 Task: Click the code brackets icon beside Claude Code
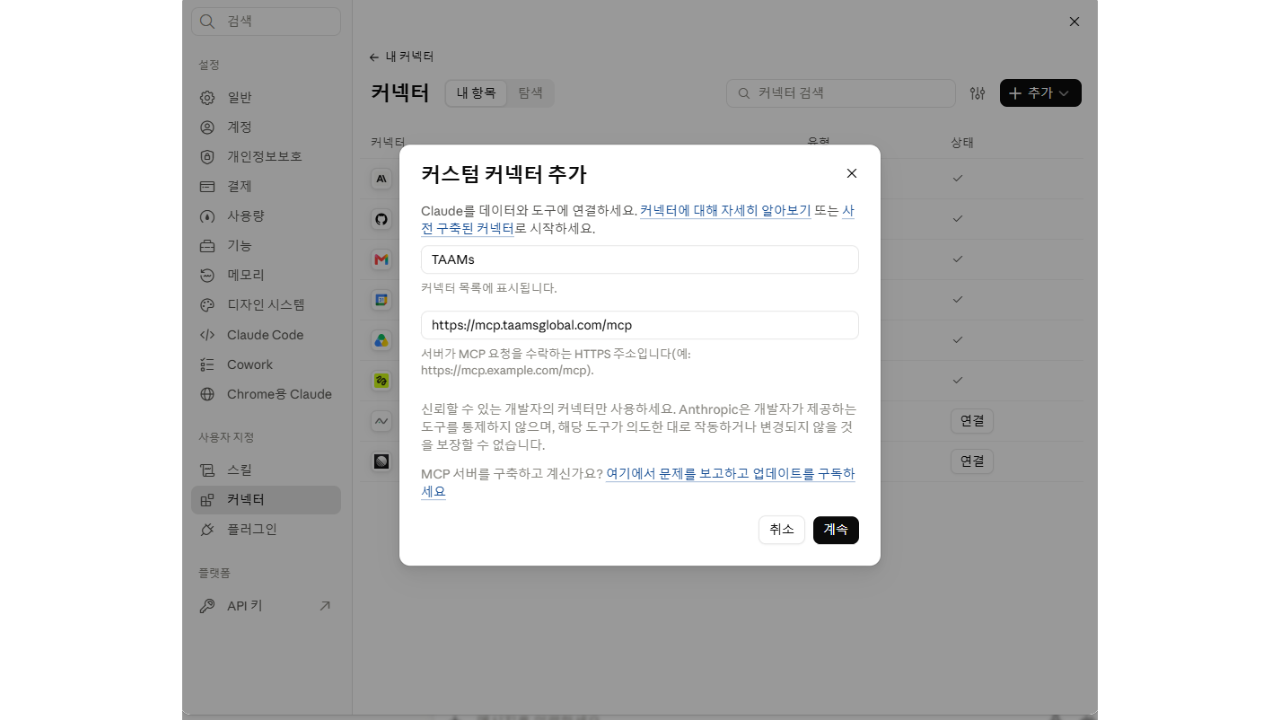pyautogui.click(x=207, y=335)
